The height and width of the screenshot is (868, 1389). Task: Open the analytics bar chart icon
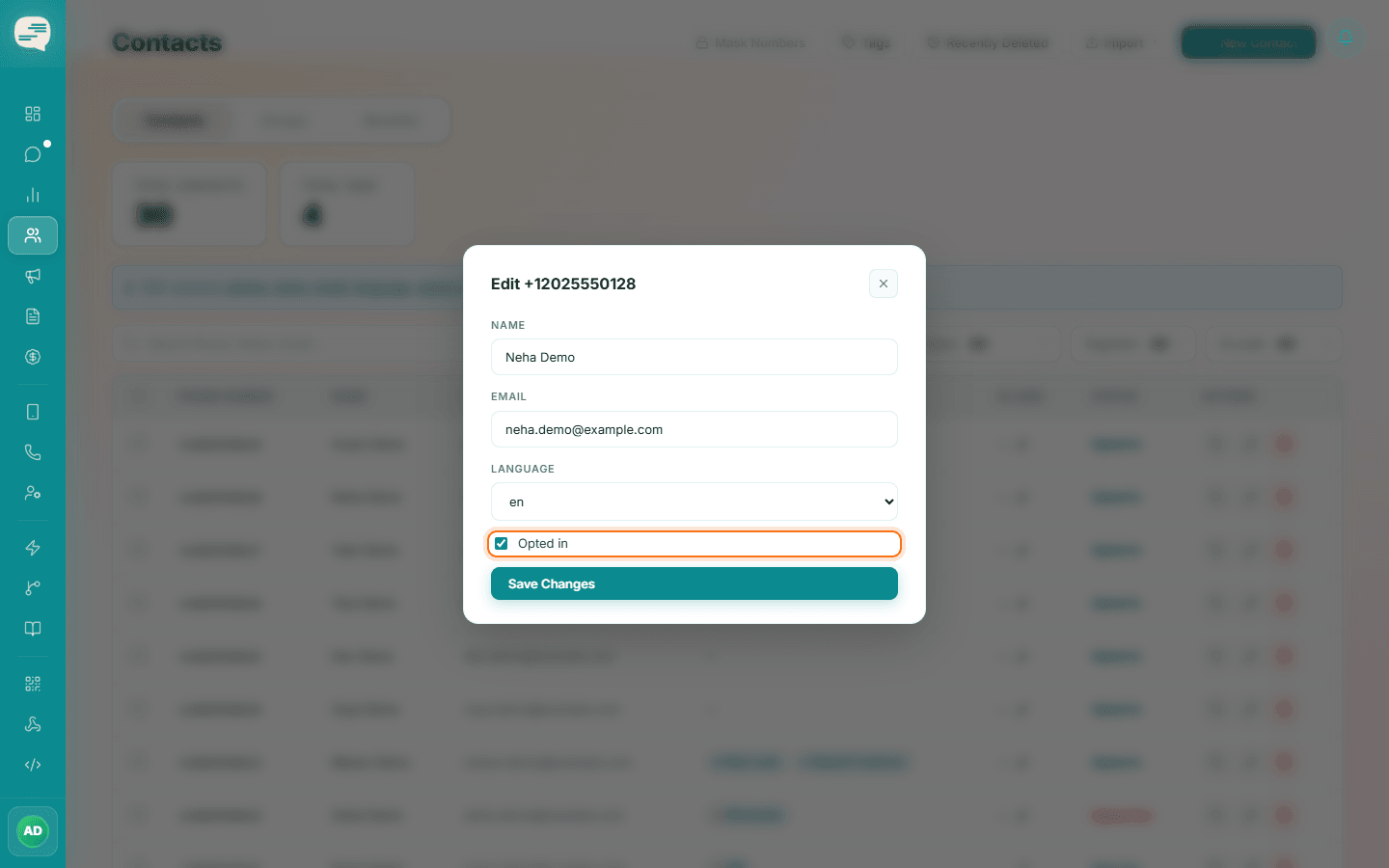(33, 195)
